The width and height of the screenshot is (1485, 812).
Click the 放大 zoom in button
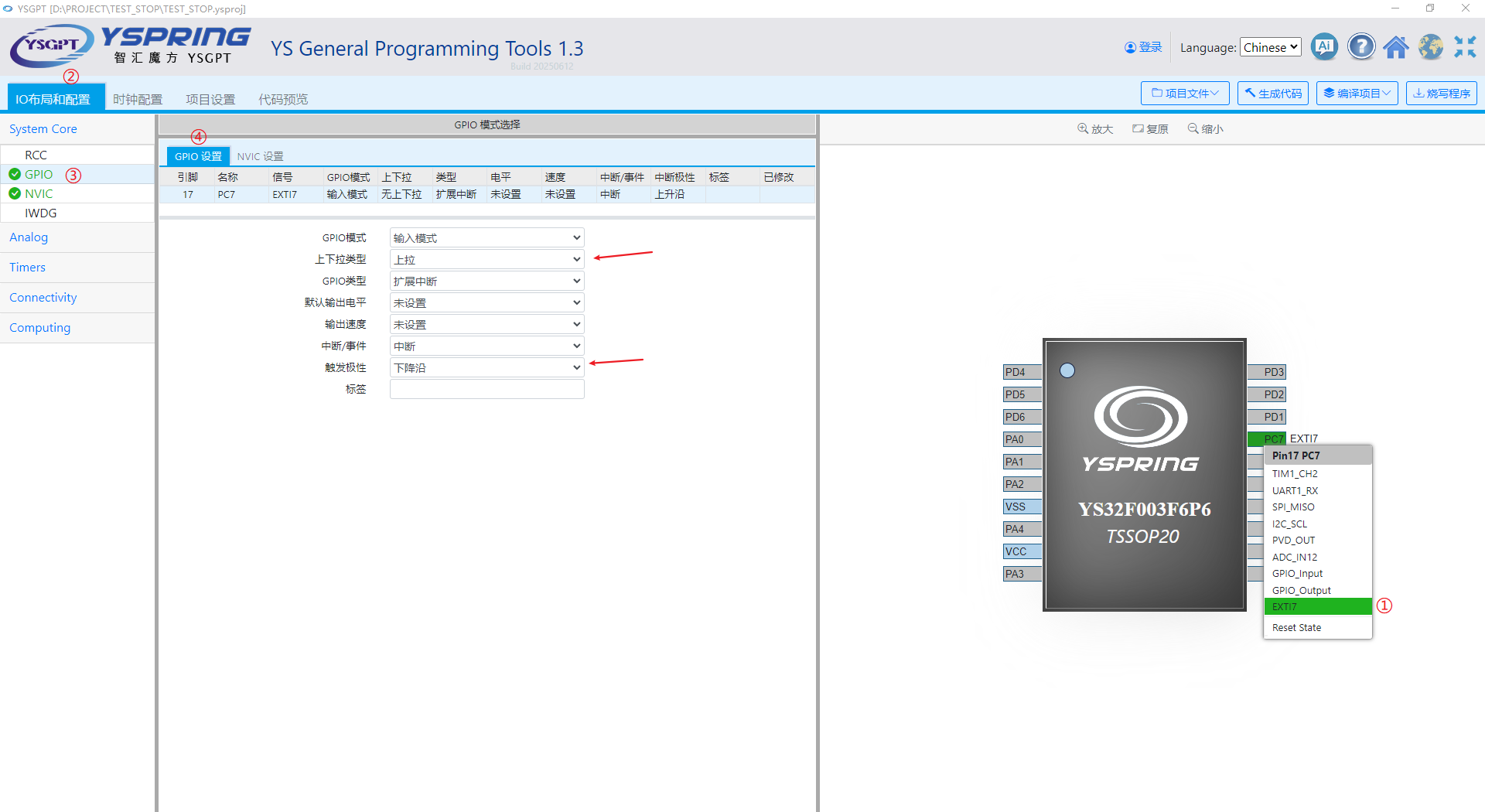click(1095, 129)
